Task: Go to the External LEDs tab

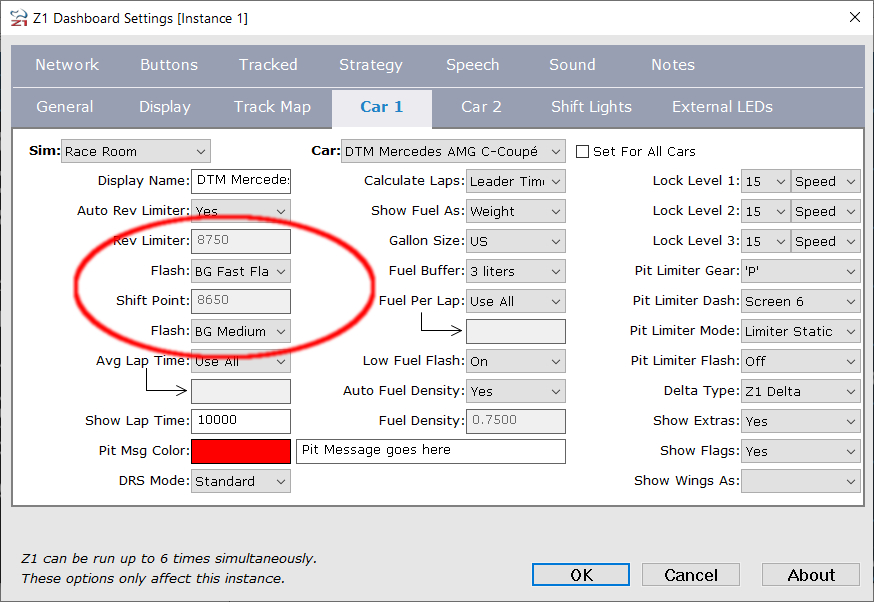Action: (722, 106)
